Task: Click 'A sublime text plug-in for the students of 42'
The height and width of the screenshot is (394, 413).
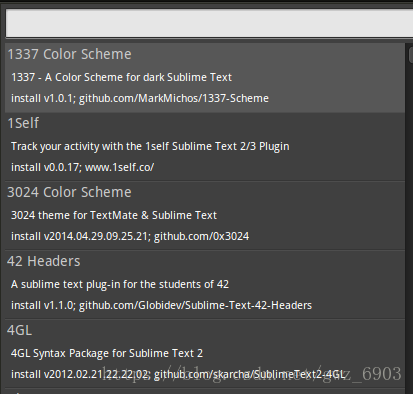Action: coord(120,284)
